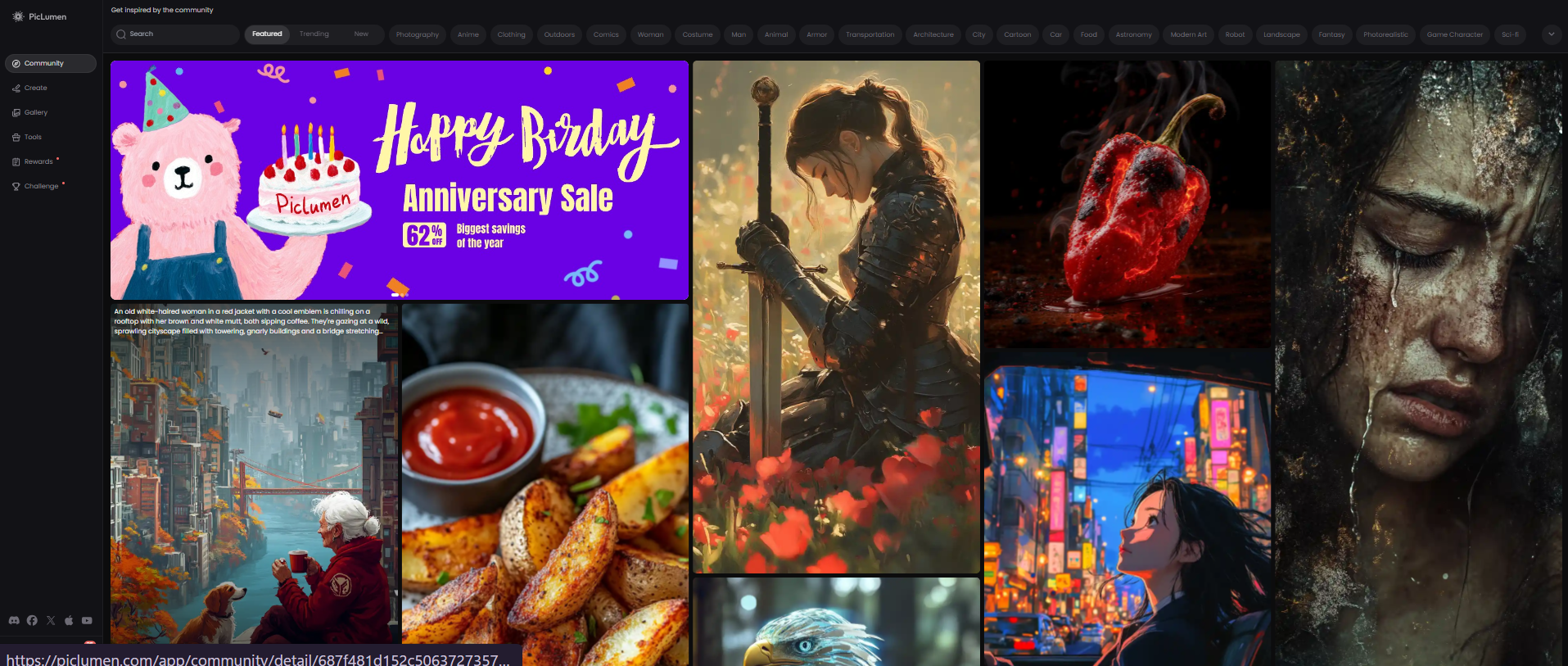Switch to the Trending tab
Viewport: 1568px width, 666px height.
coord(314,34)
